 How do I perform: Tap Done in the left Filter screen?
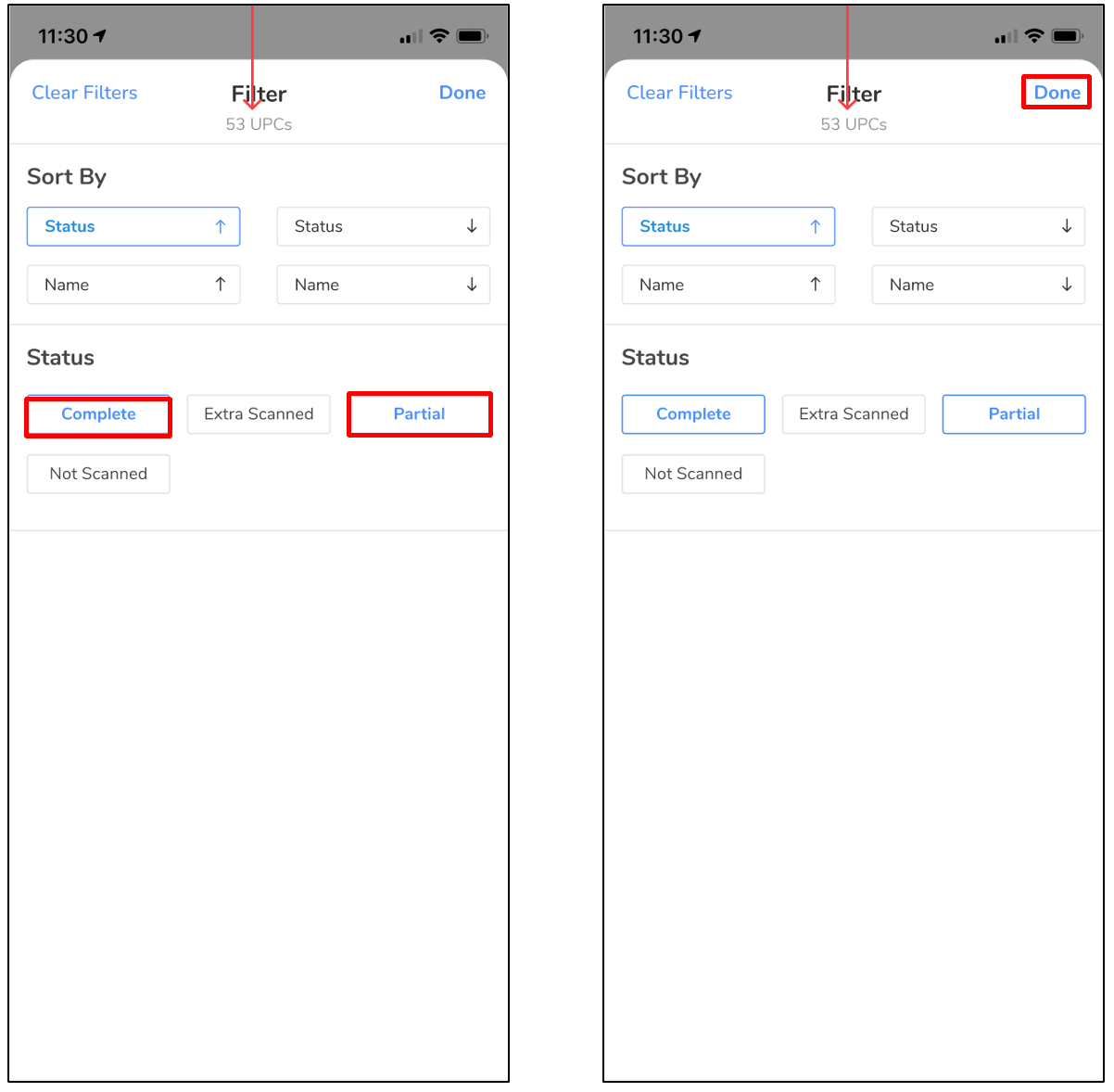pyautogui.click(x=462, y=93)
